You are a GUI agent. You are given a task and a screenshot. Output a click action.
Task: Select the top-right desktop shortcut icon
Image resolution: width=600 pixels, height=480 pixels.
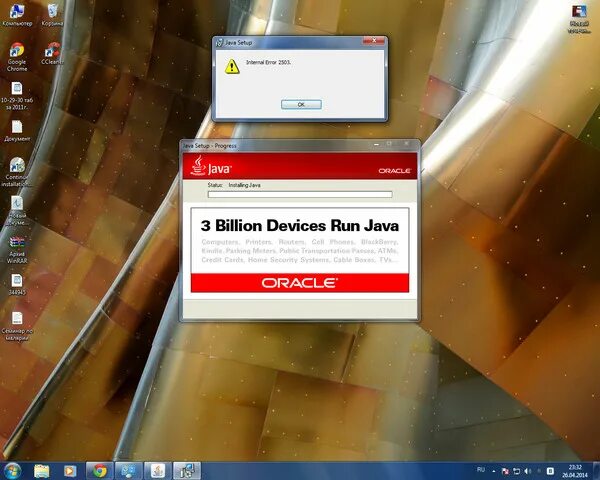click(579, 18)
